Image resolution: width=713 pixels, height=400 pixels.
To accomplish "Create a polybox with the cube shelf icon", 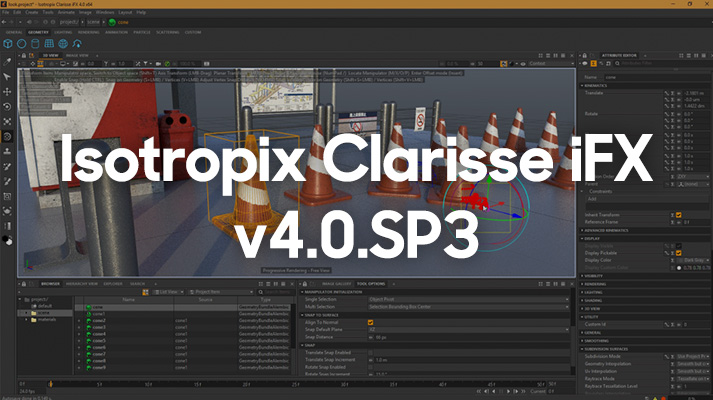I will (x=8, y=44).
